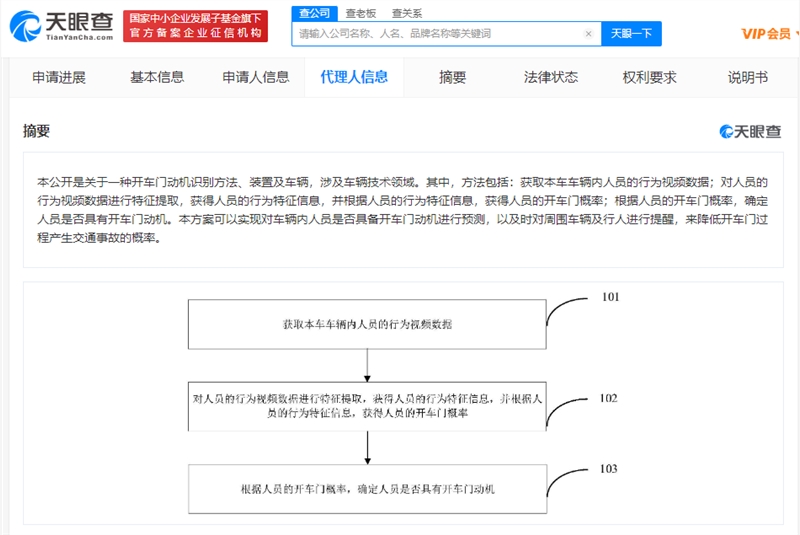
Task: Click flowchart step box 对人员的行为视频数据进行特征提取
Action: pos(367,406)
